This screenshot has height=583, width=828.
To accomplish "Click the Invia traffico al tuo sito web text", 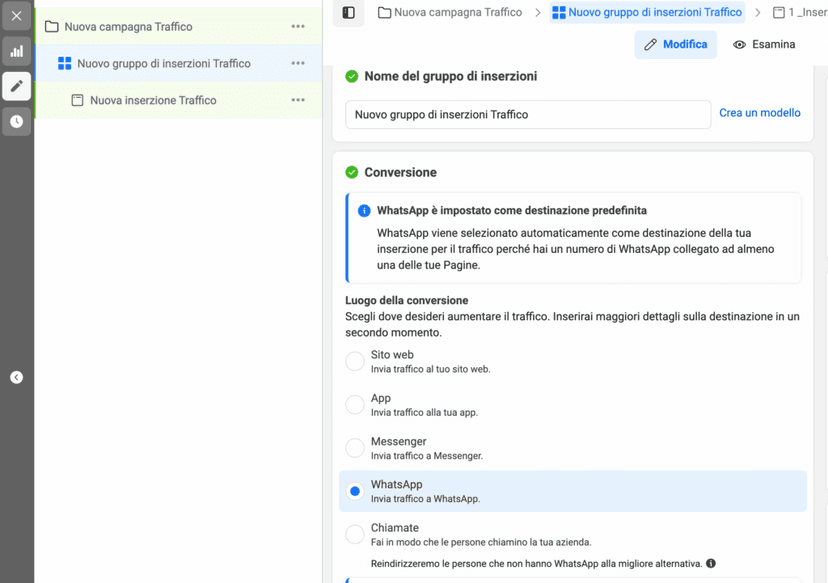I will tap(430, 369).
